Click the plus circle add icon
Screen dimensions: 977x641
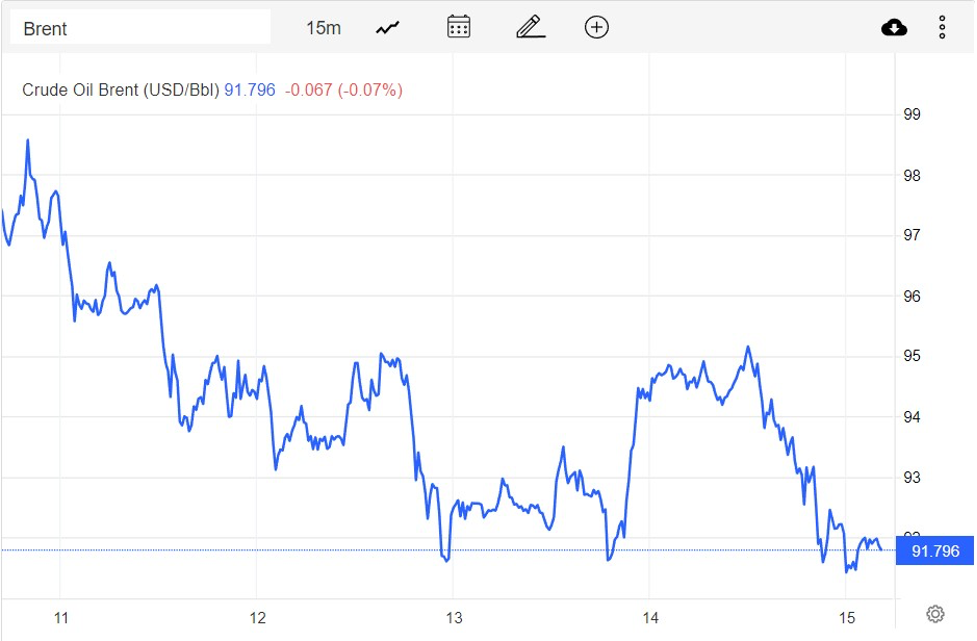(x=596, y=27)
